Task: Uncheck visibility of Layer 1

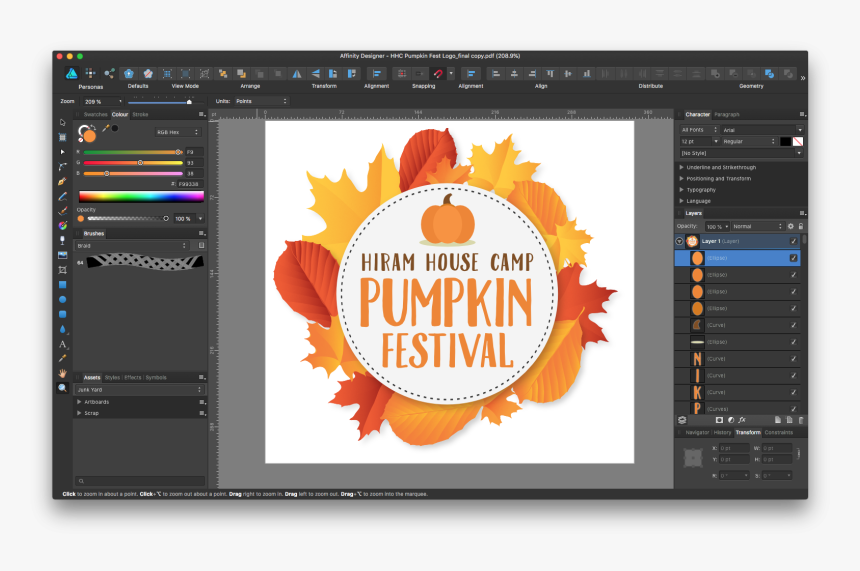Action: (x=793, y=241)
